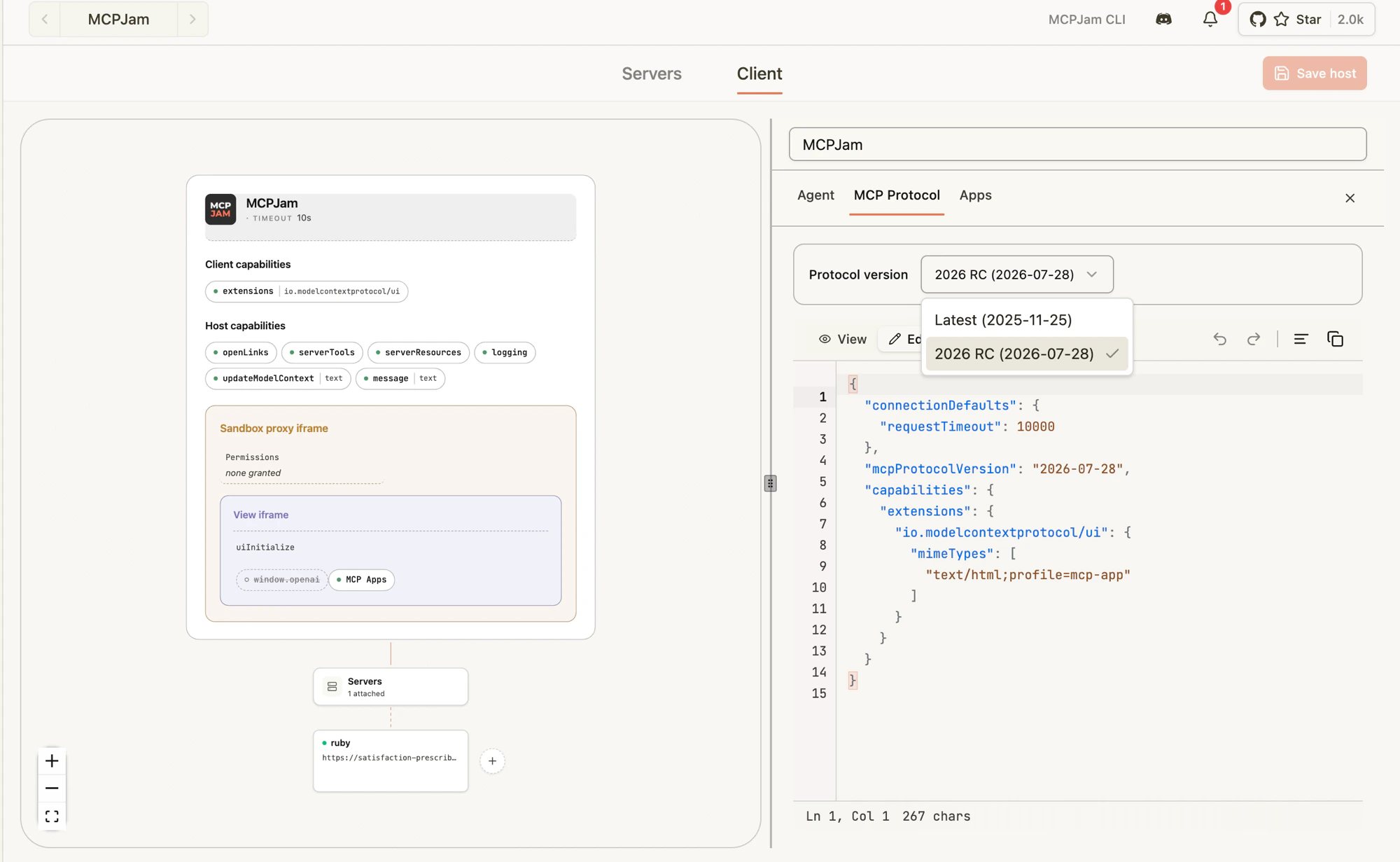Click the "none granted" permissions text
Screen dimensions: 1400x862
pos(253,473)
